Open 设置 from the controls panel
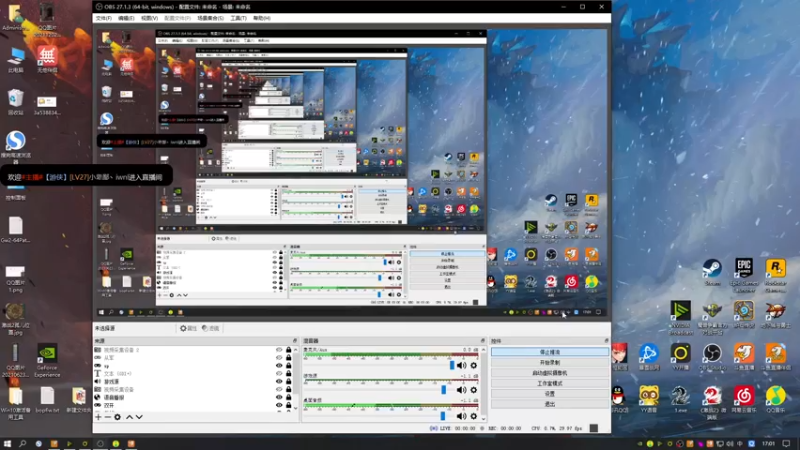The image size is (800, 450). (549, 393)
